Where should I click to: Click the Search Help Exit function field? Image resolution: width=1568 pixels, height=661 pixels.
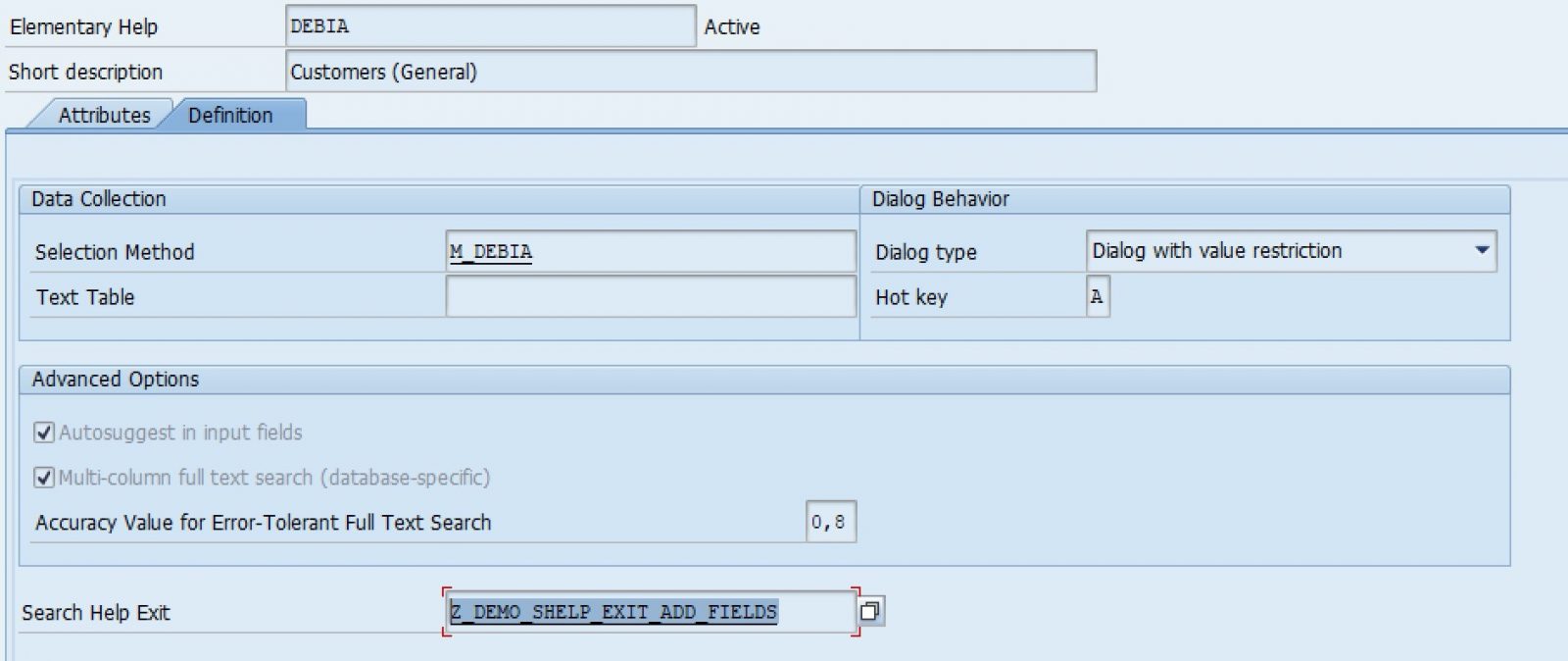[650, 612]
